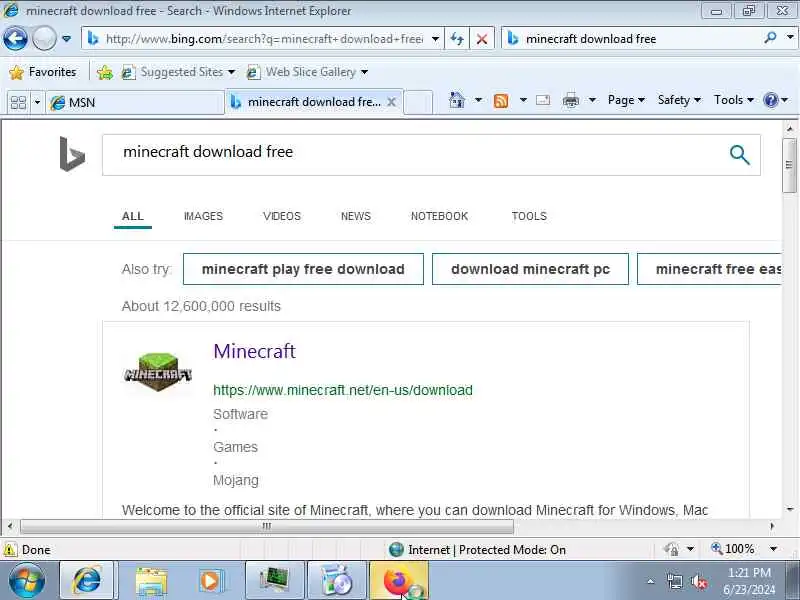The image size is (800, 600).
Task: Open the Print options dropdown arrow
Action: (592, 100)
